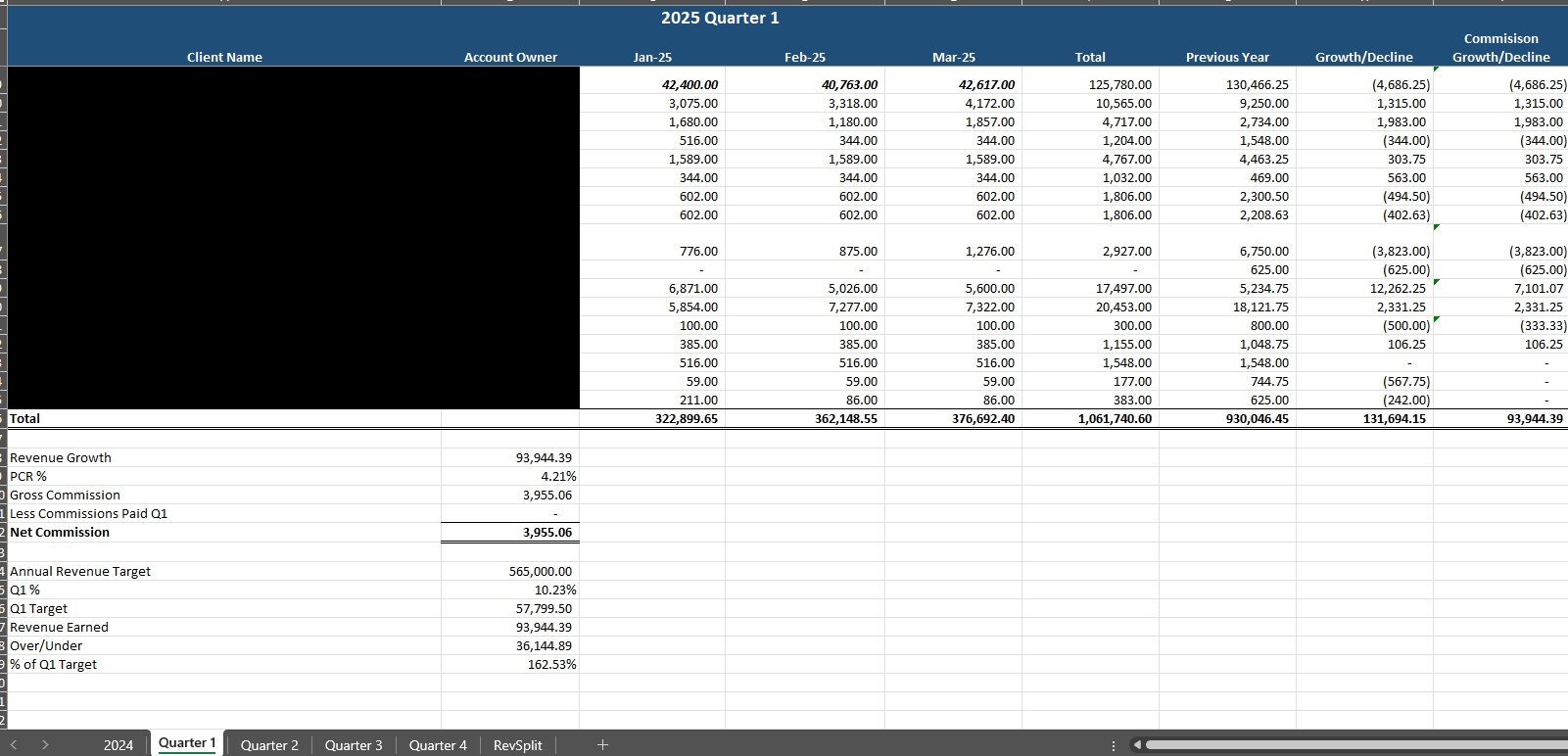Click the Account Owner column header cell

510,58
